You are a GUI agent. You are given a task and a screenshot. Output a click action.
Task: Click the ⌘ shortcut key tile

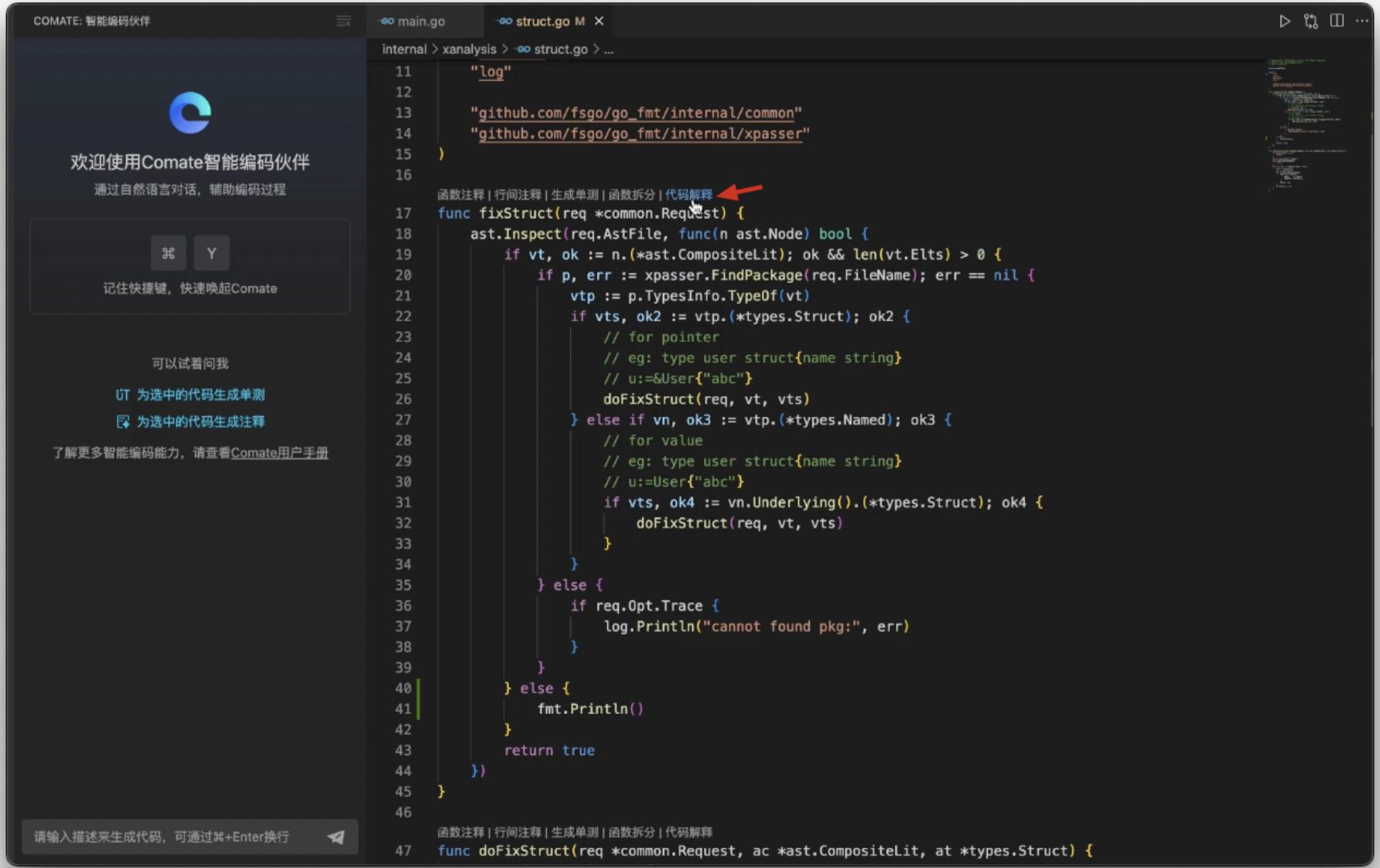[168, 253]
